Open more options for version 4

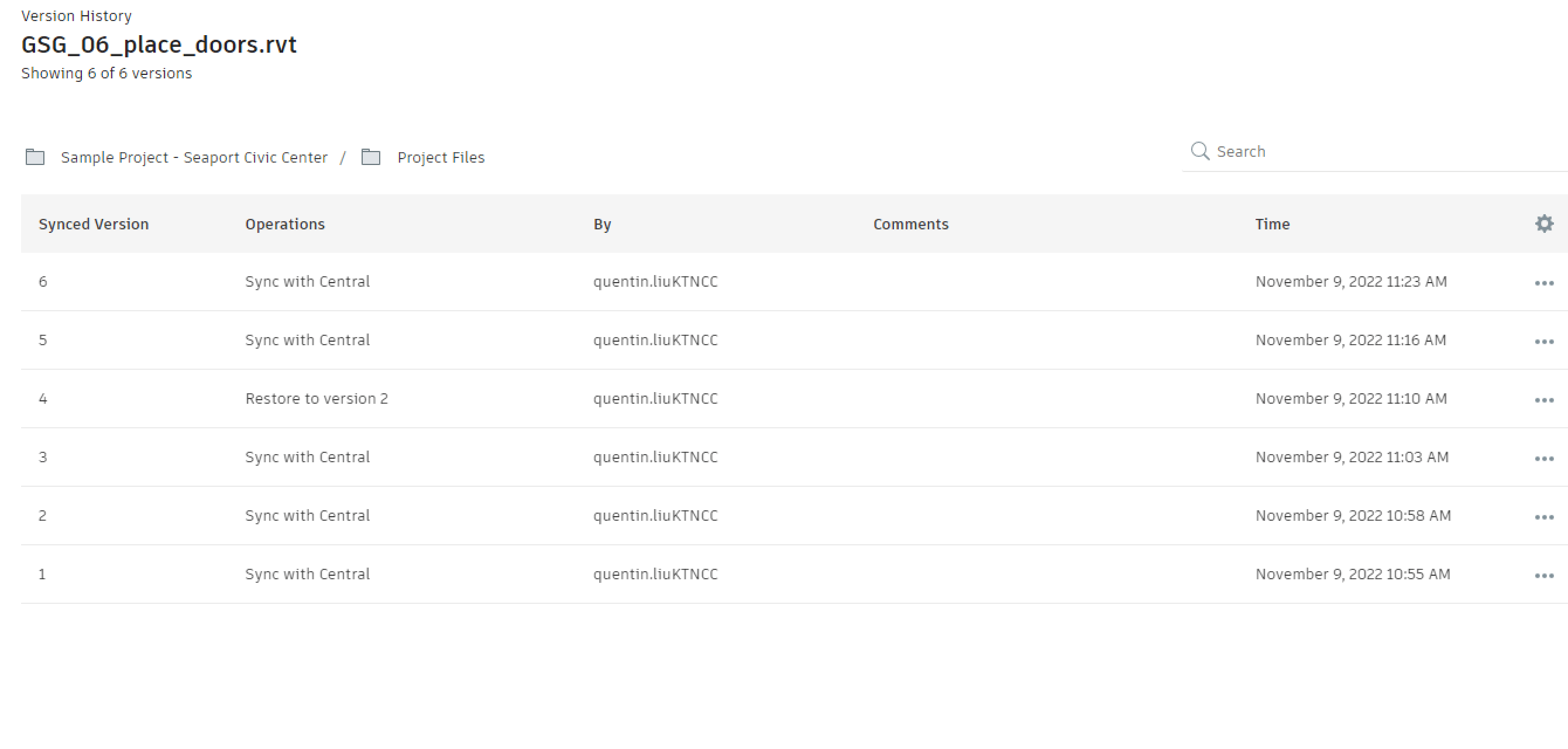pos(1543,400)
